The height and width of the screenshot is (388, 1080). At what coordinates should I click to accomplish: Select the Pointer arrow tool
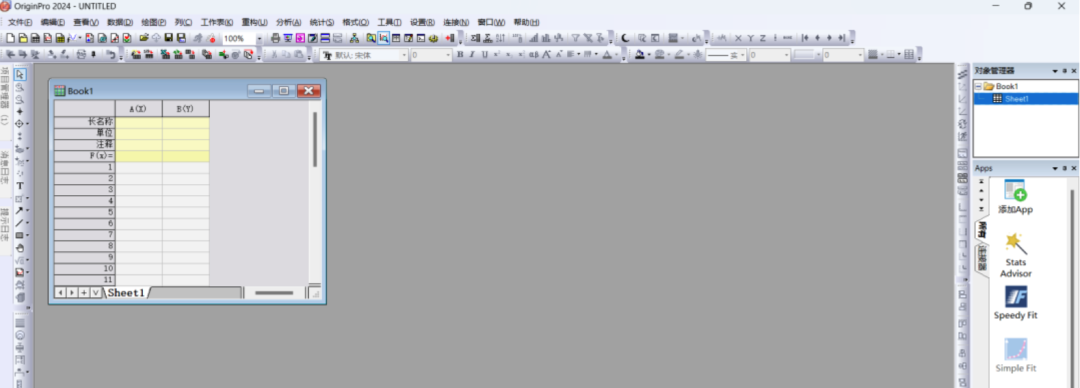coord(20,74)
